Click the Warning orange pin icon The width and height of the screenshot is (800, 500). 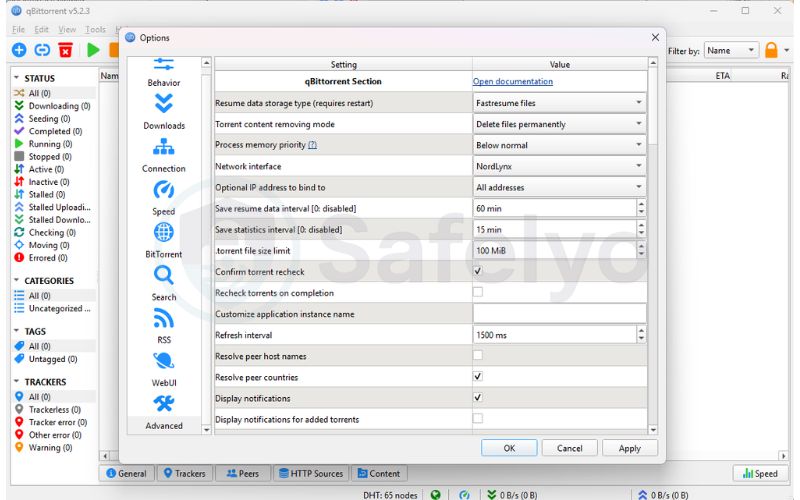[x=19, y=447]
